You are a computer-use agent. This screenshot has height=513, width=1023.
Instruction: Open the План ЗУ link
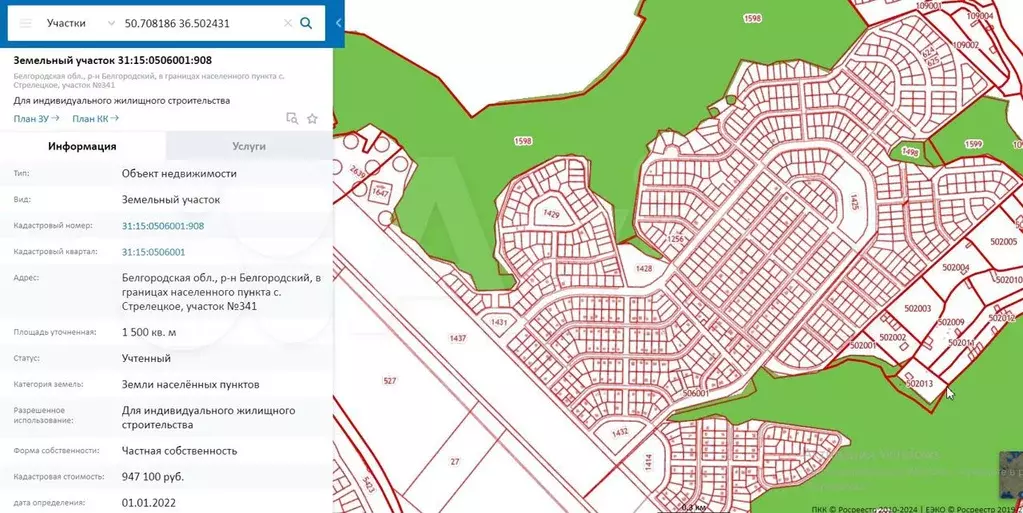(x=36, y=119)
